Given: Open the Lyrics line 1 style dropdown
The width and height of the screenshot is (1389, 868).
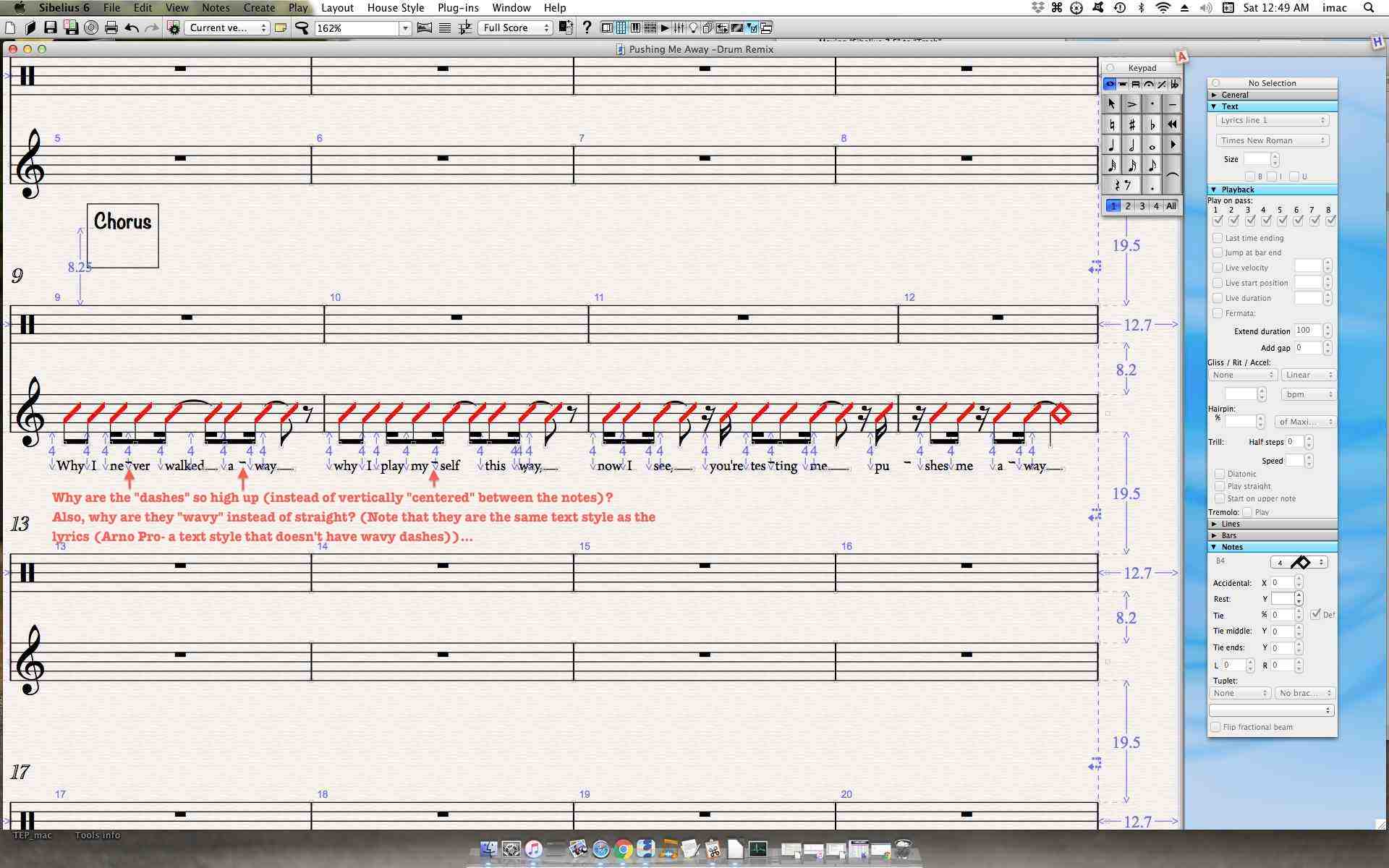Looking at the screenshot, I should click(x=1272, y=120).
